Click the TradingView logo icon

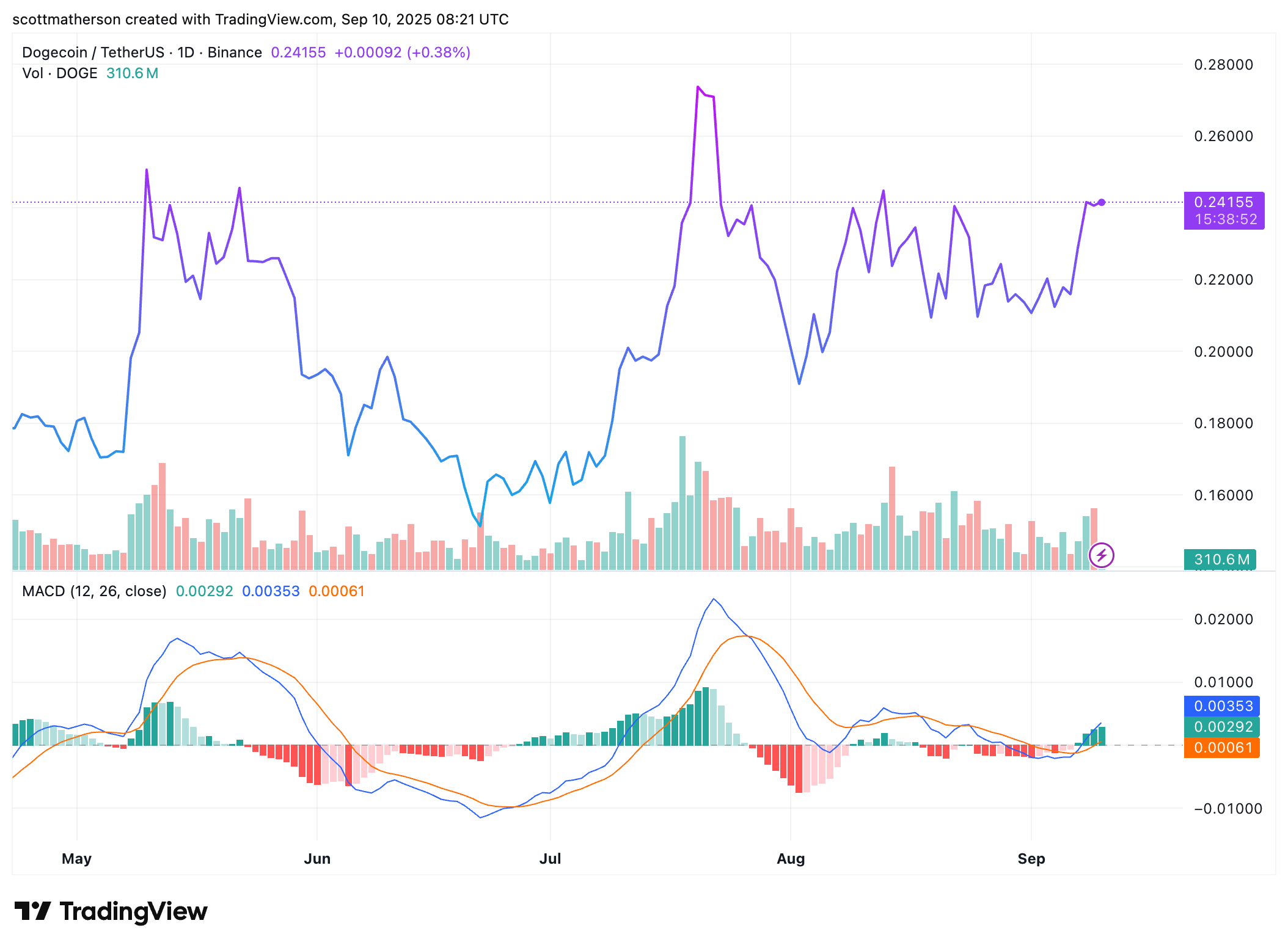[32, 911]
